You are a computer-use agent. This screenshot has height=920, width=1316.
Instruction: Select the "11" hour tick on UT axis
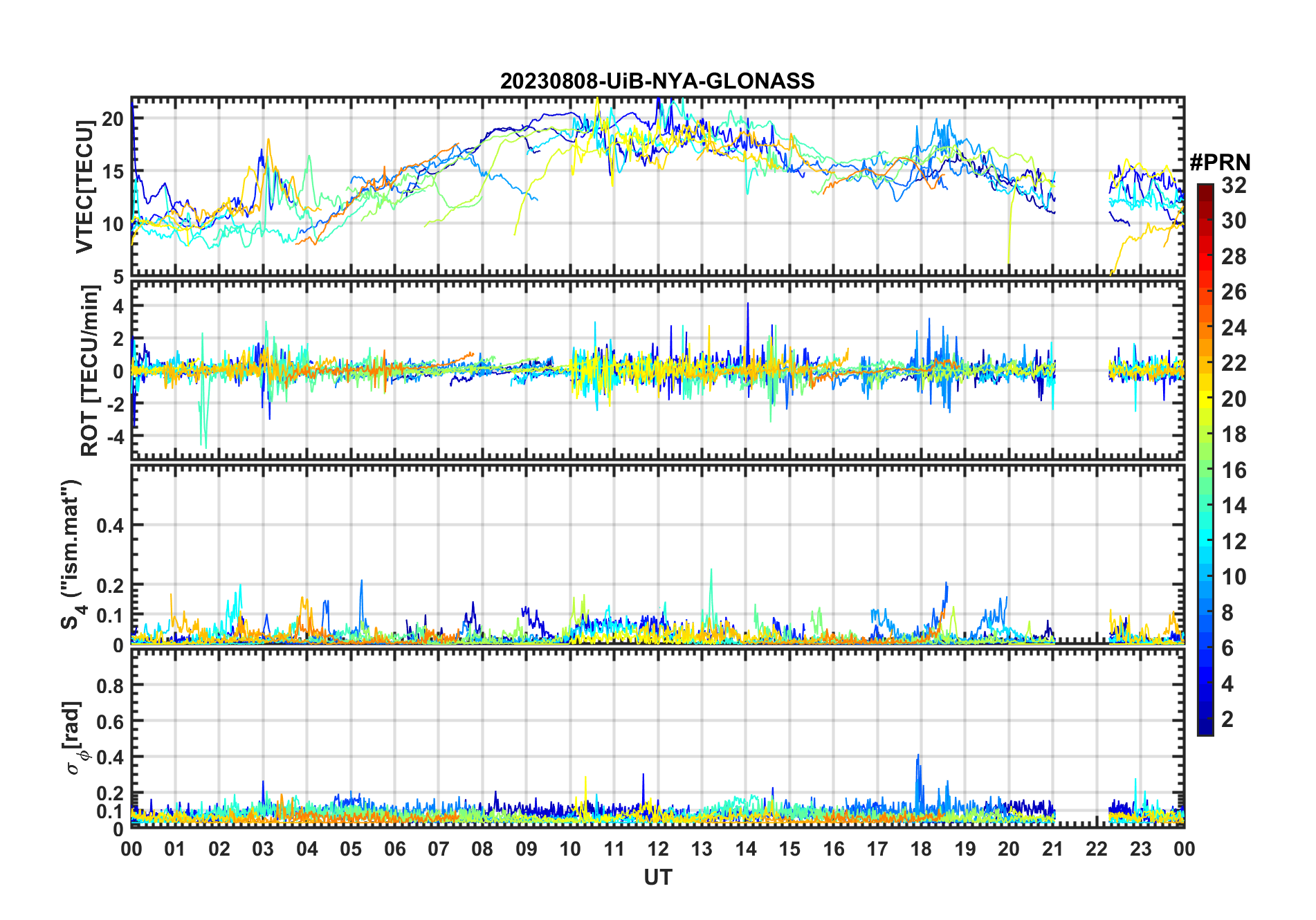[614, 849]
